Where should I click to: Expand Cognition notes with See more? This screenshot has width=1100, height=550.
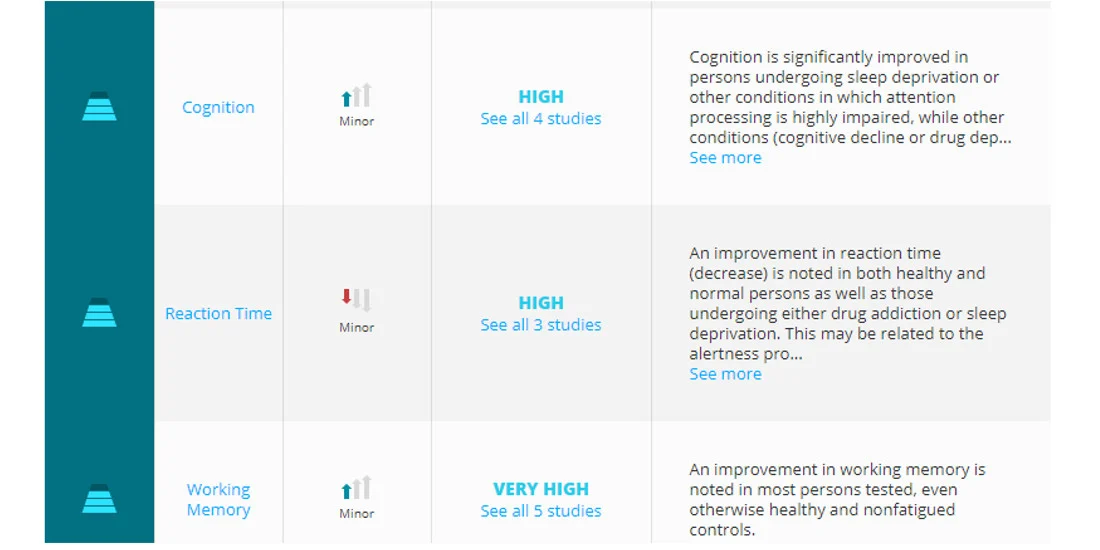725,158
